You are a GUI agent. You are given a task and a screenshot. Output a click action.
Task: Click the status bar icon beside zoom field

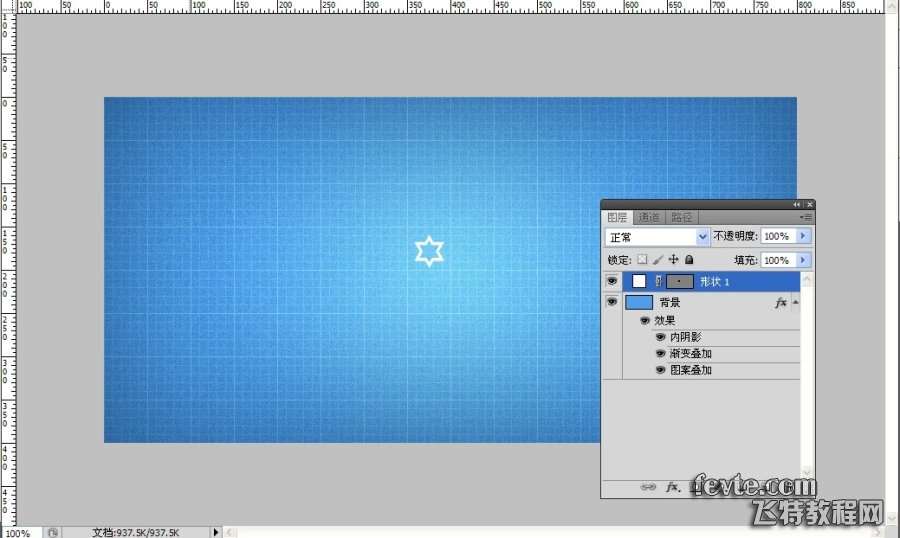coord(53,533)
